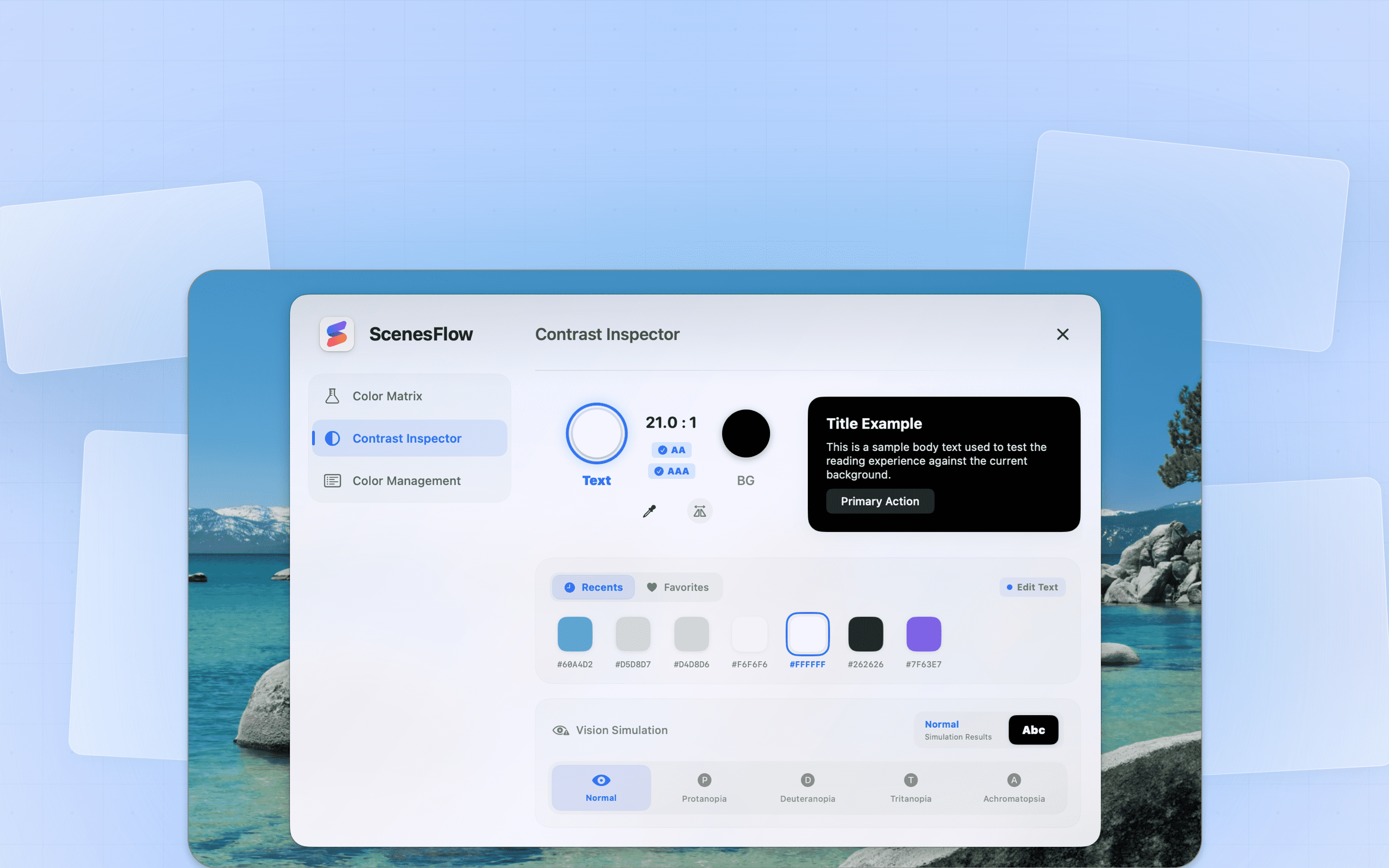Select Protanopia vision simulation mode
The height and width of the screenshot is (868, 1389).
click(704, 787)
